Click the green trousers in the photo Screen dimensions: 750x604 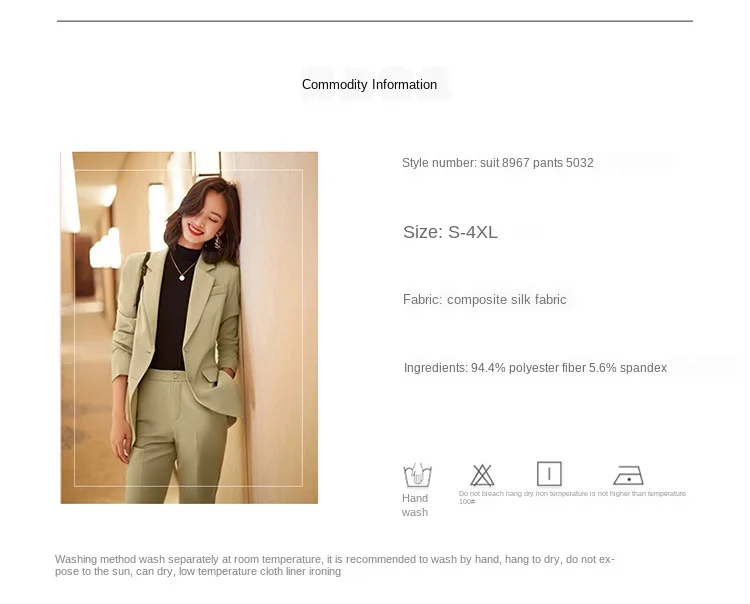tap(177, 437)
